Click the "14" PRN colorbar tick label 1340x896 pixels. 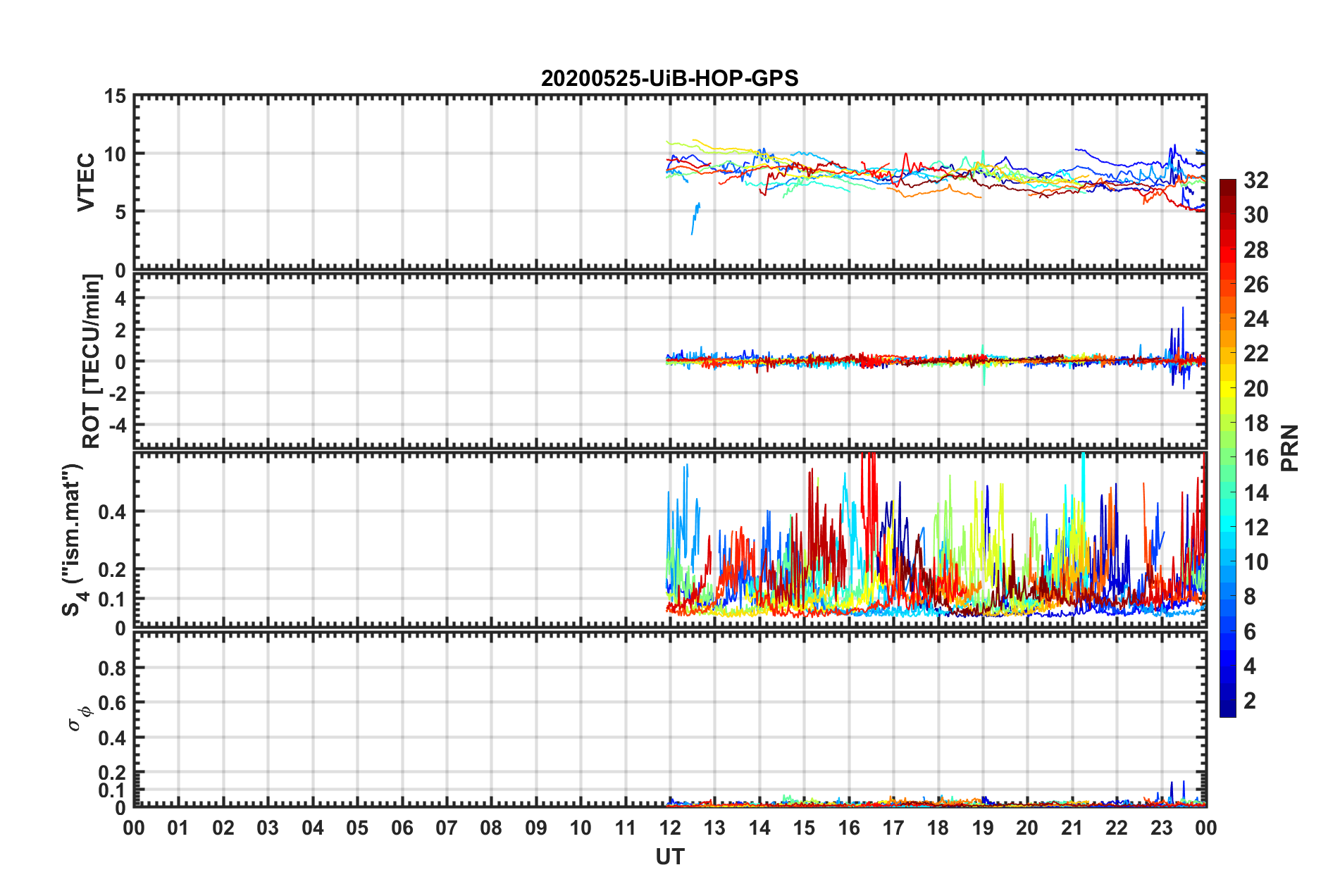1255,493
